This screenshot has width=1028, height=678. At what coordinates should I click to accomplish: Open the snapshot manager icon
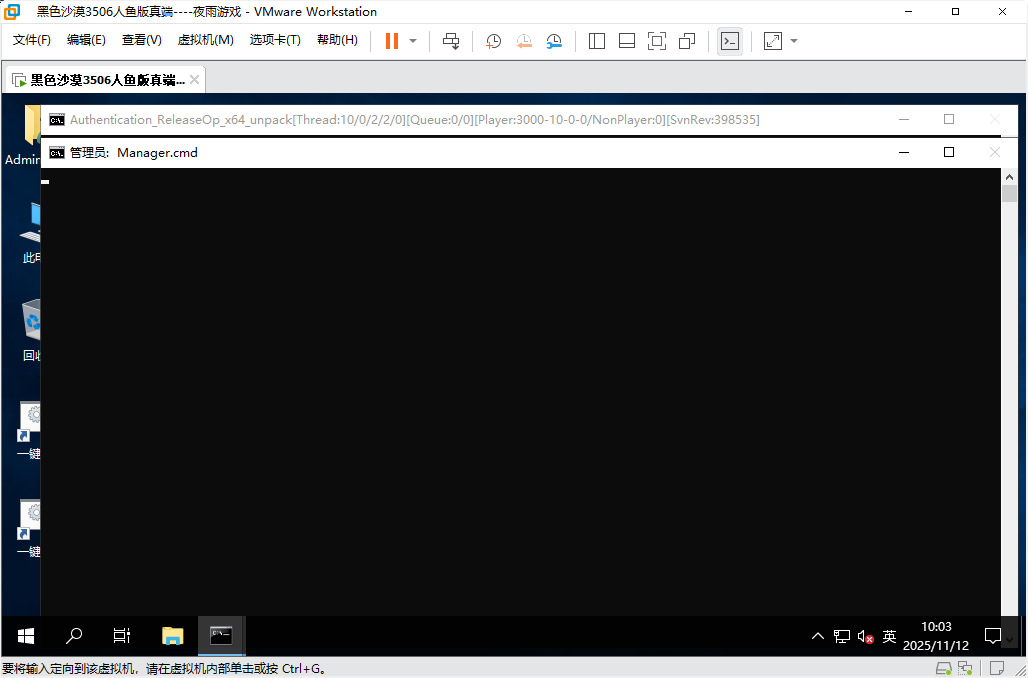point(554,41)
